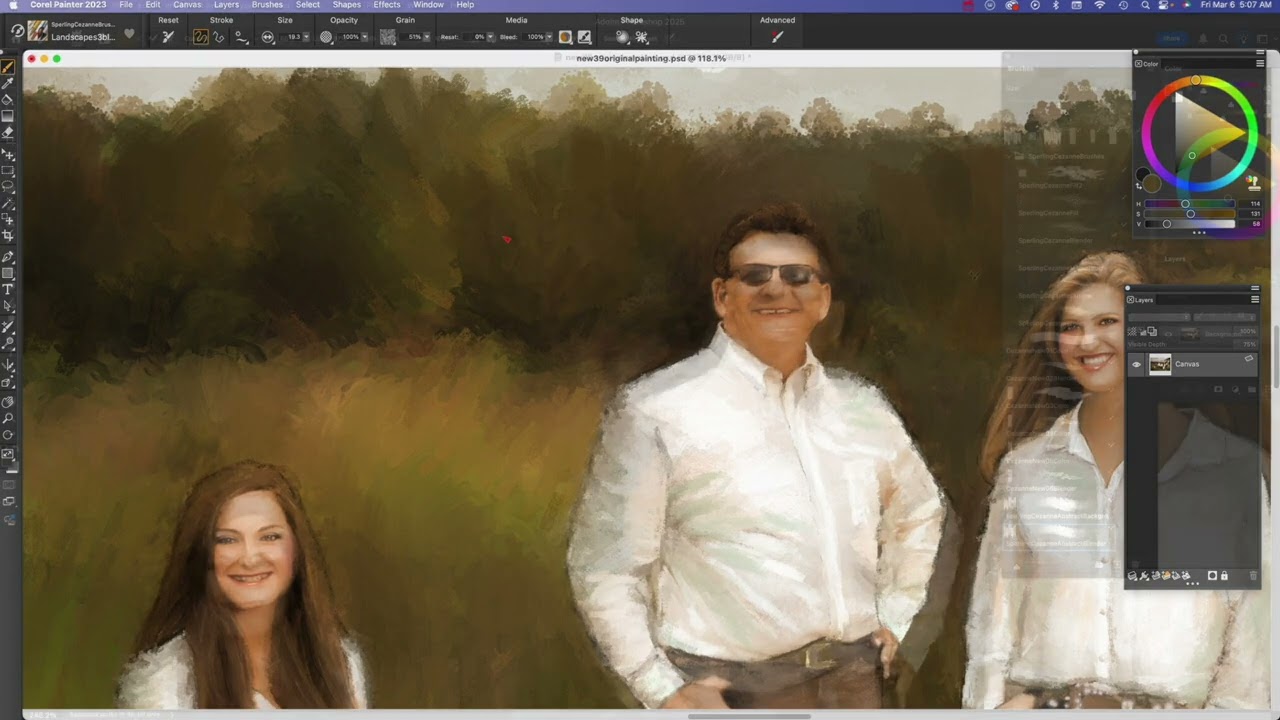Viewport: 1280px width, 720px height.
Task: Select the straight line stroke option
Action: [x=218, y=36]
